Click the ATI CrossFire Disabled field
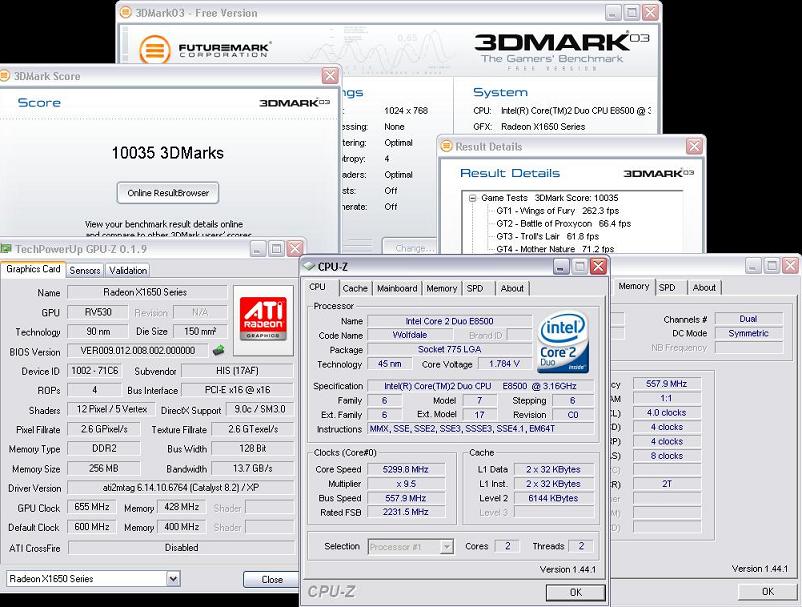The height and width of the screenshot is (607, 802). 182,548
